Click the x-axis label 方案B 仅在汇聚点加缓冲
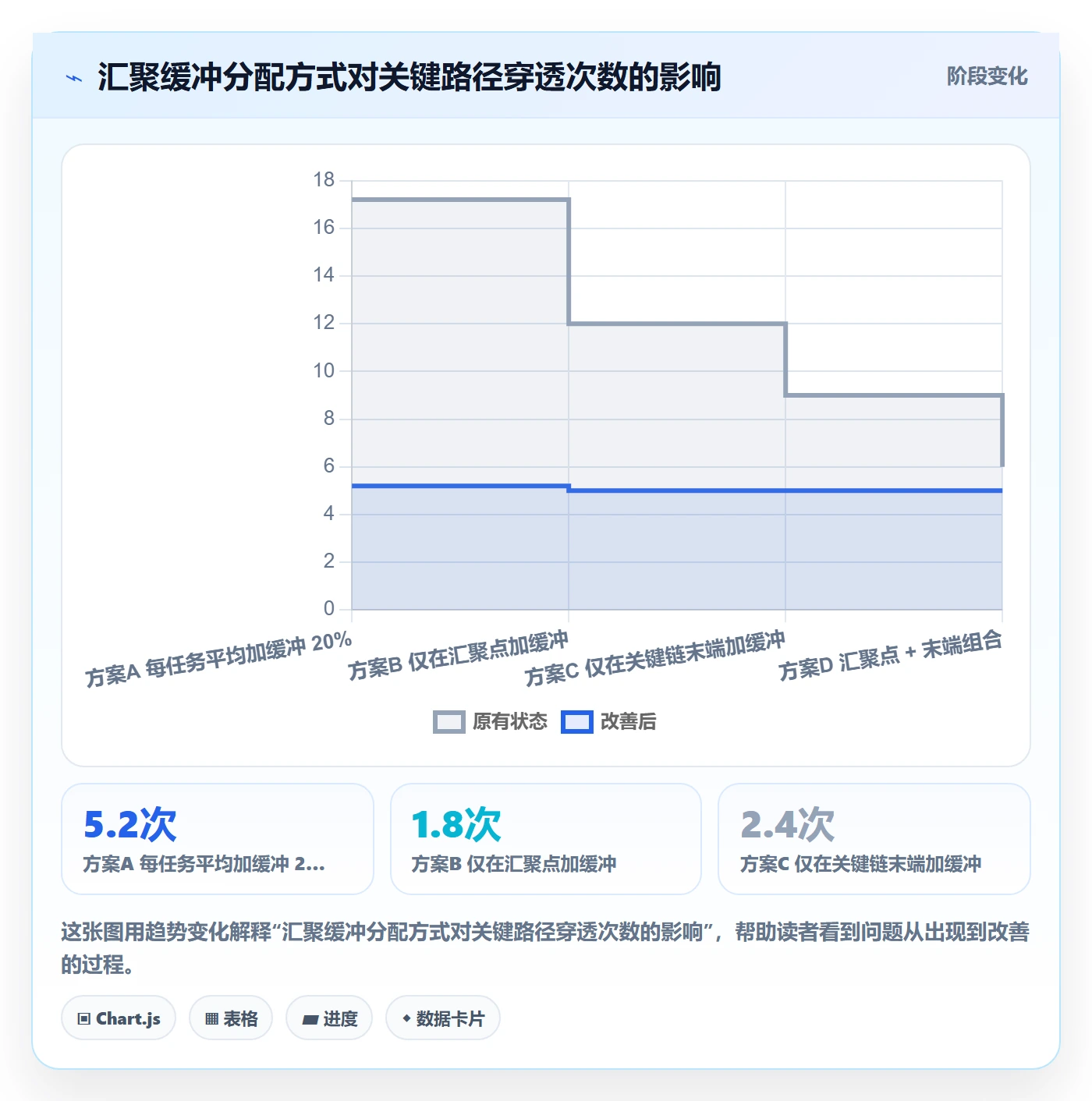 459,657
